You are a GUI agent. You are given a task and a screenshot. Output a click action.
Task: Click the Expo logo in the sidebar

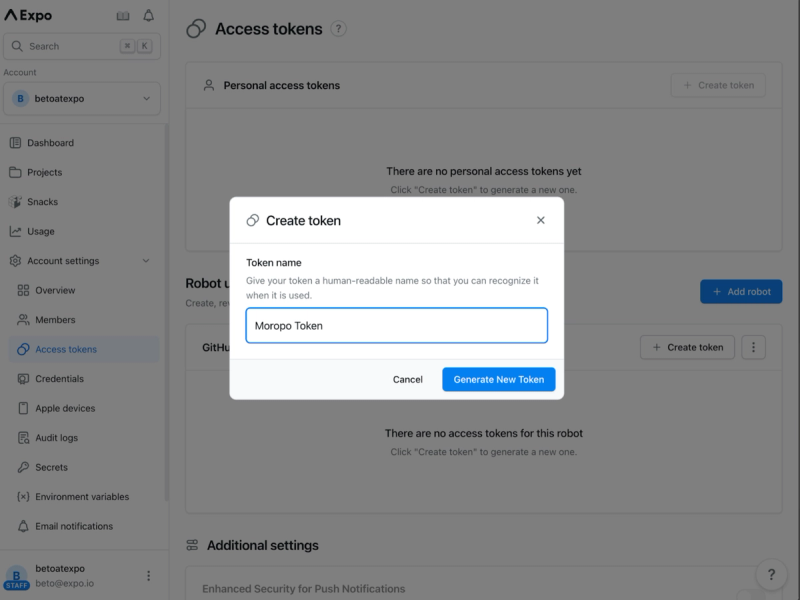point(30,15)
